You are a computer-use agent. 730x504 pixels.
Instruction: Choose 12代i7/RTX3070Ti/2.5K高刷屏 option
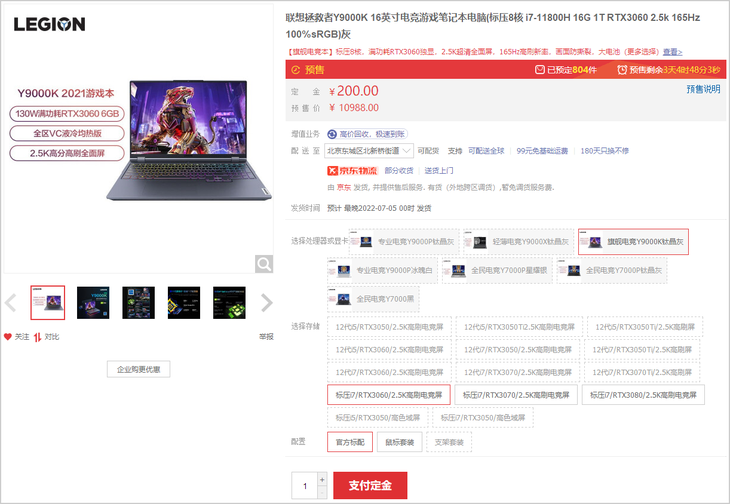[x=642, y=372]
